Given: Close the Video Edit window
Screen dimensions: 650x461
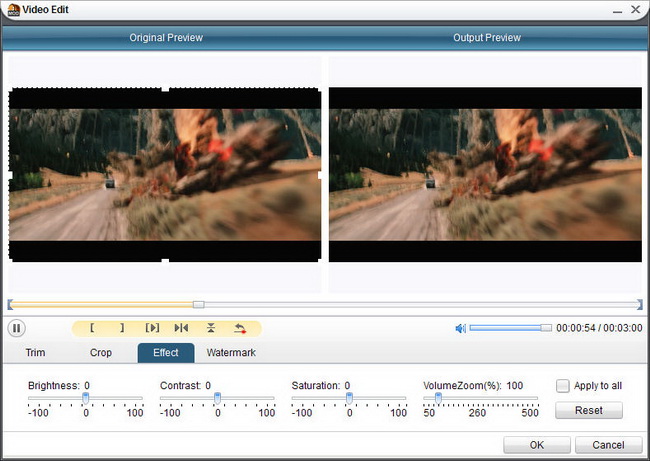Looking at the screenshot, I should click(x=635, y=10).
